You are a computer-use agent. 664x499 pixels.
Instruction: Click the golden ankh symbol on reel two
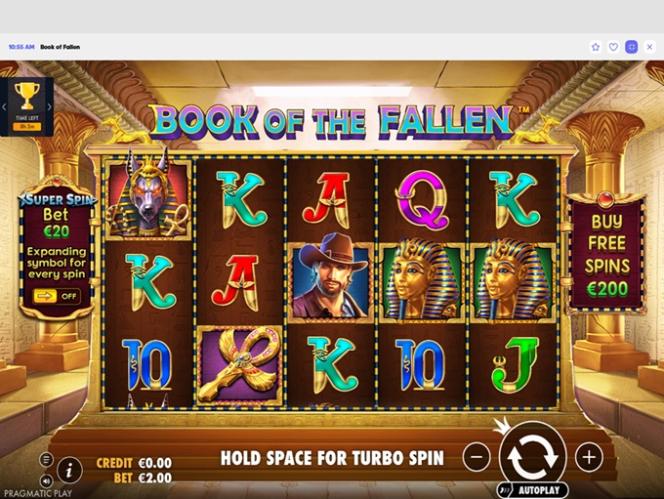[240, 365]
